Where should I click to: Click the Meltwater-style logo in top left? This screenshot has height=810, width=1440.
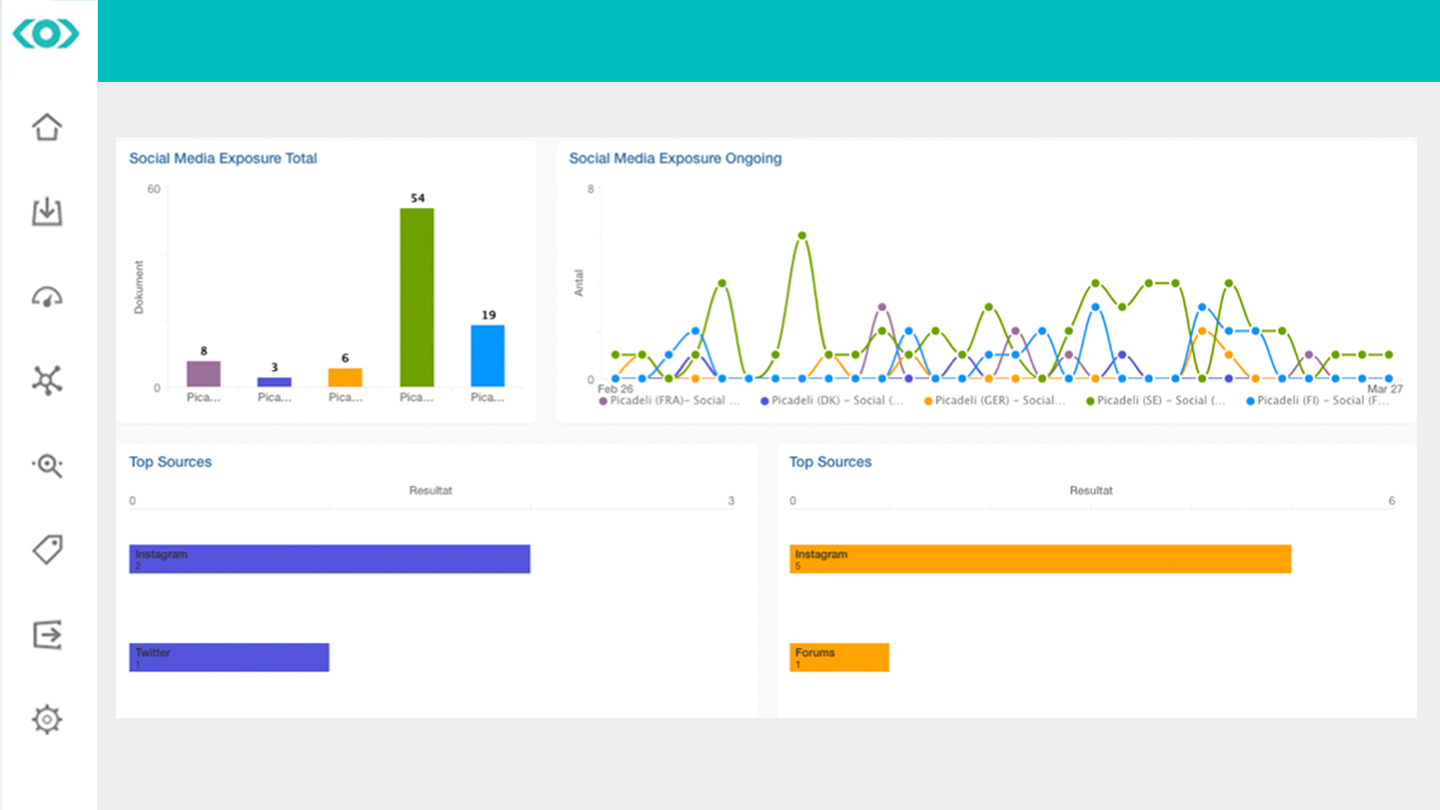pos(44,34)
